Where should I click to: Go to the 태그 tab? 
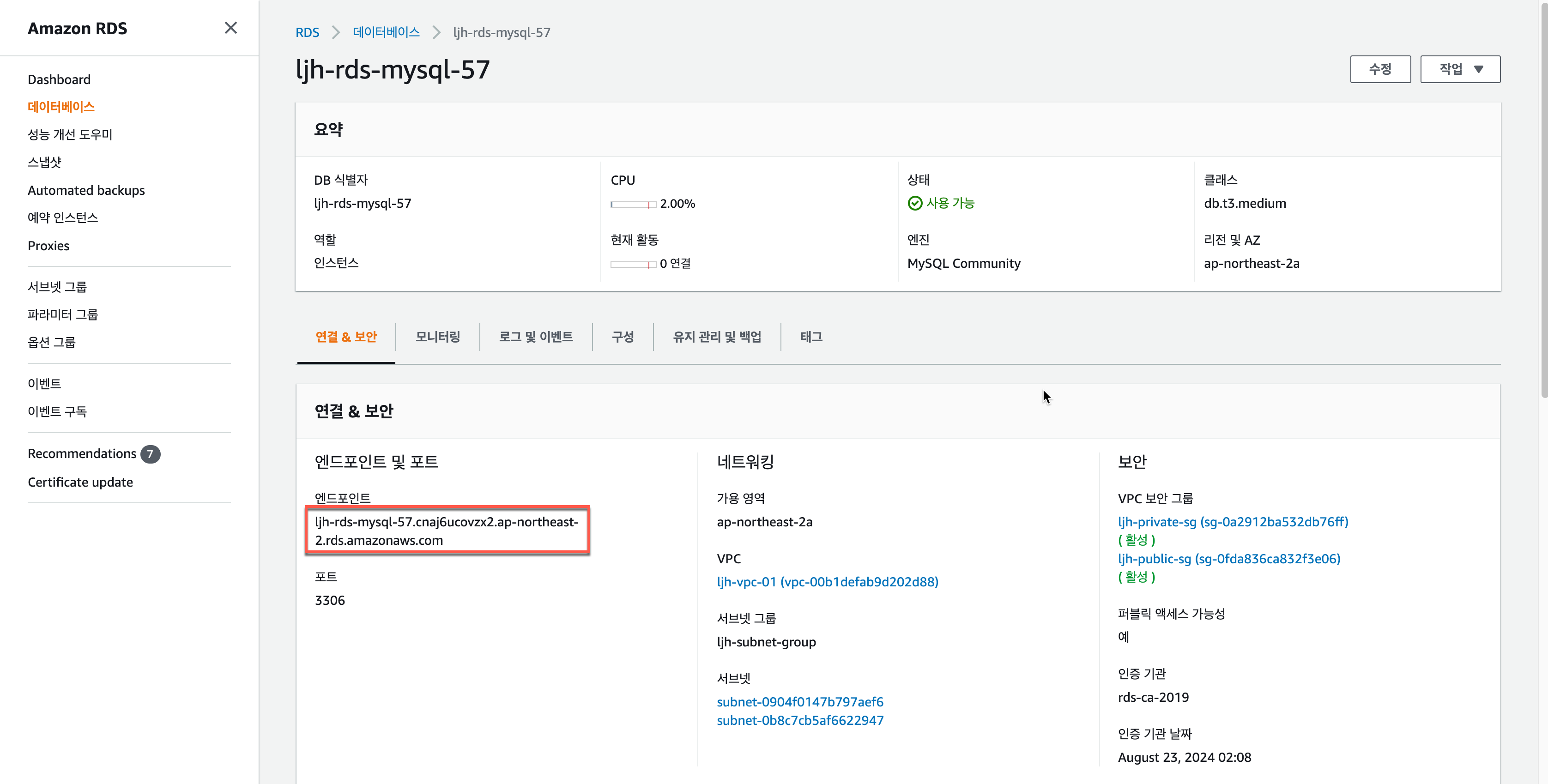tap(810, 337)
